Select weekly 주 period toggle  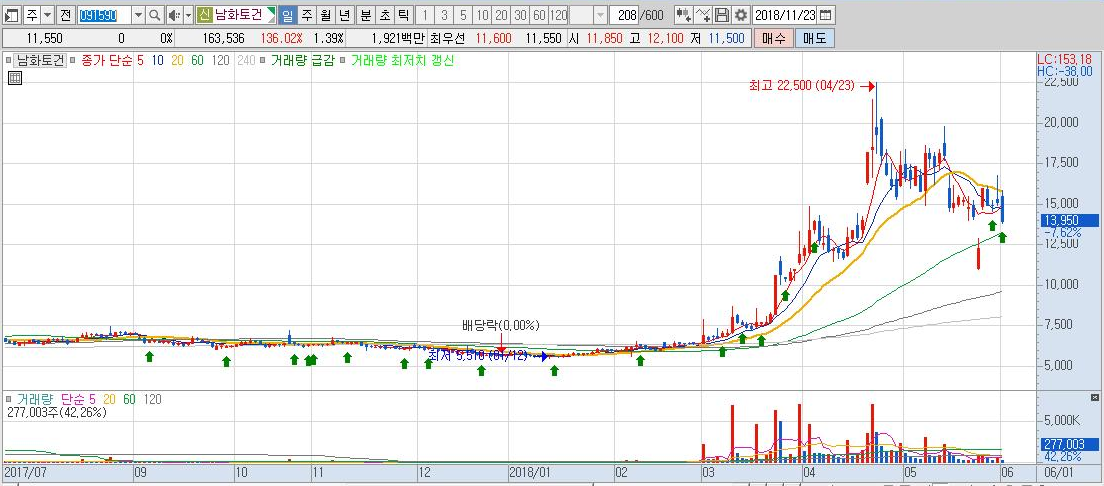[307, 15]
